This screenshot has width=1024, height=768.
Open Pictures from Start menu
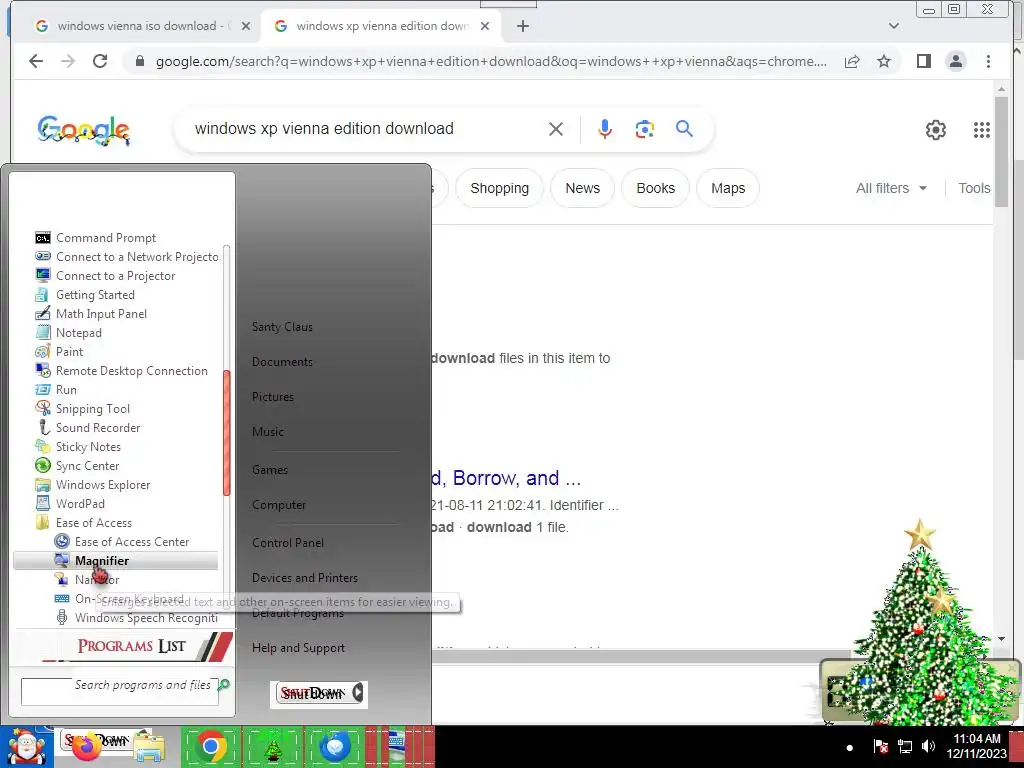(273, 396)
